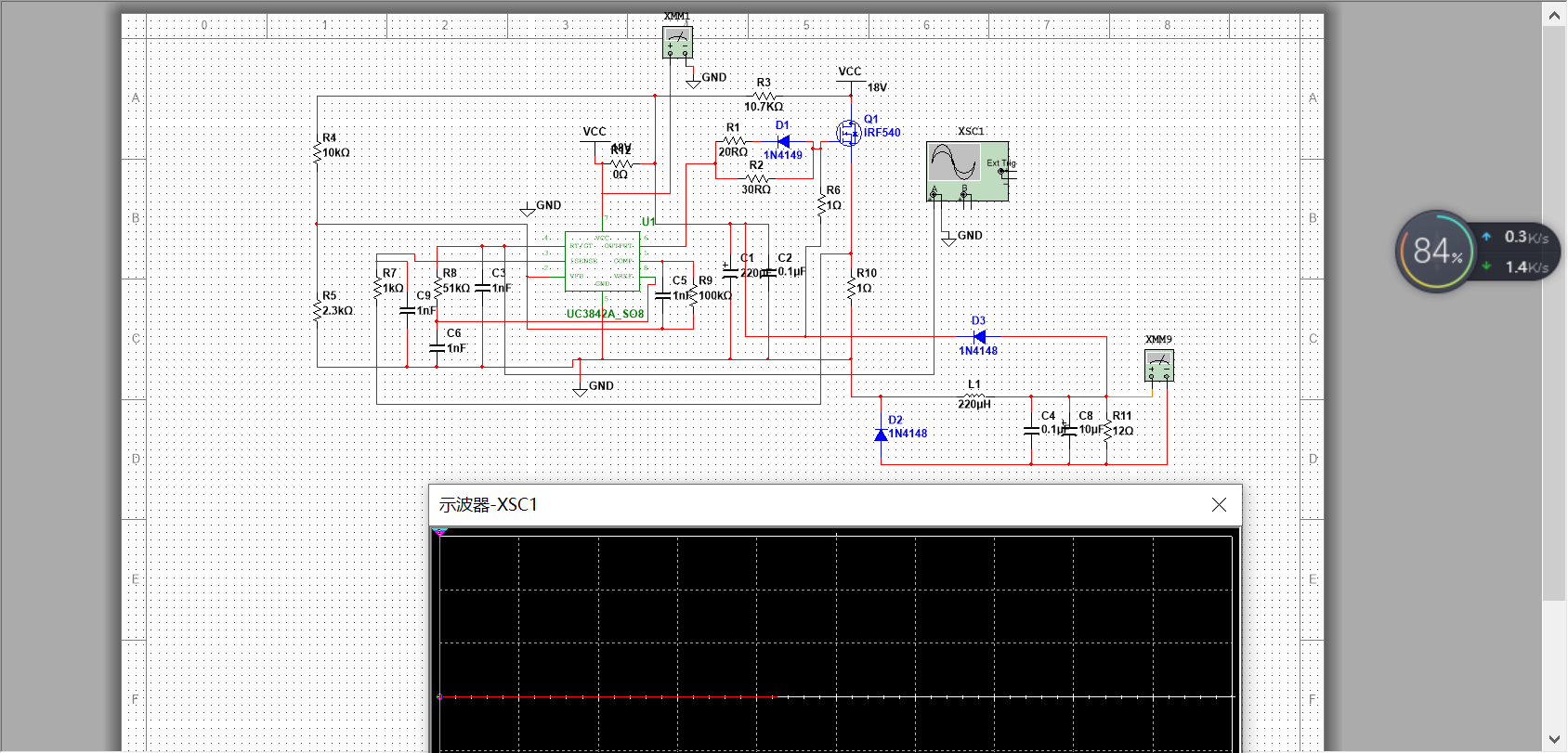
Task: Select capacitor C4 0.1µF
Action: (x=1031, y=430)
